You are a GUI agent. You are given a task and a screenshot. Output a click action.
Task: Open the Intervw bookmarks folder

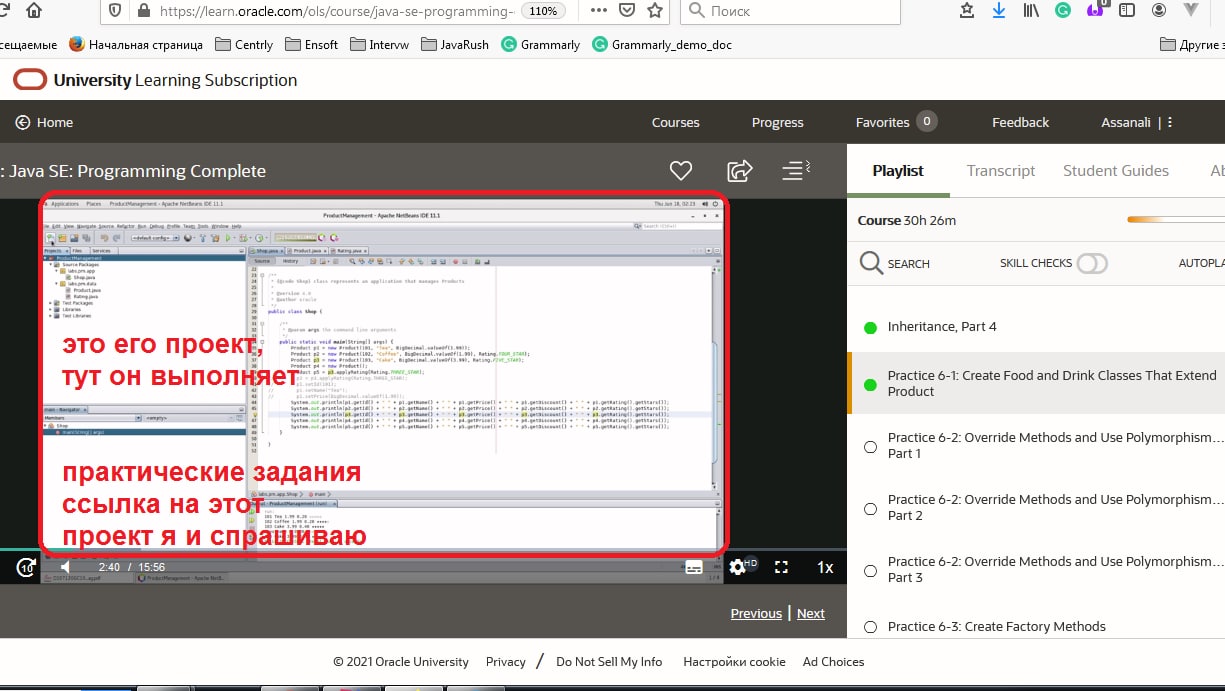point(378,44)
